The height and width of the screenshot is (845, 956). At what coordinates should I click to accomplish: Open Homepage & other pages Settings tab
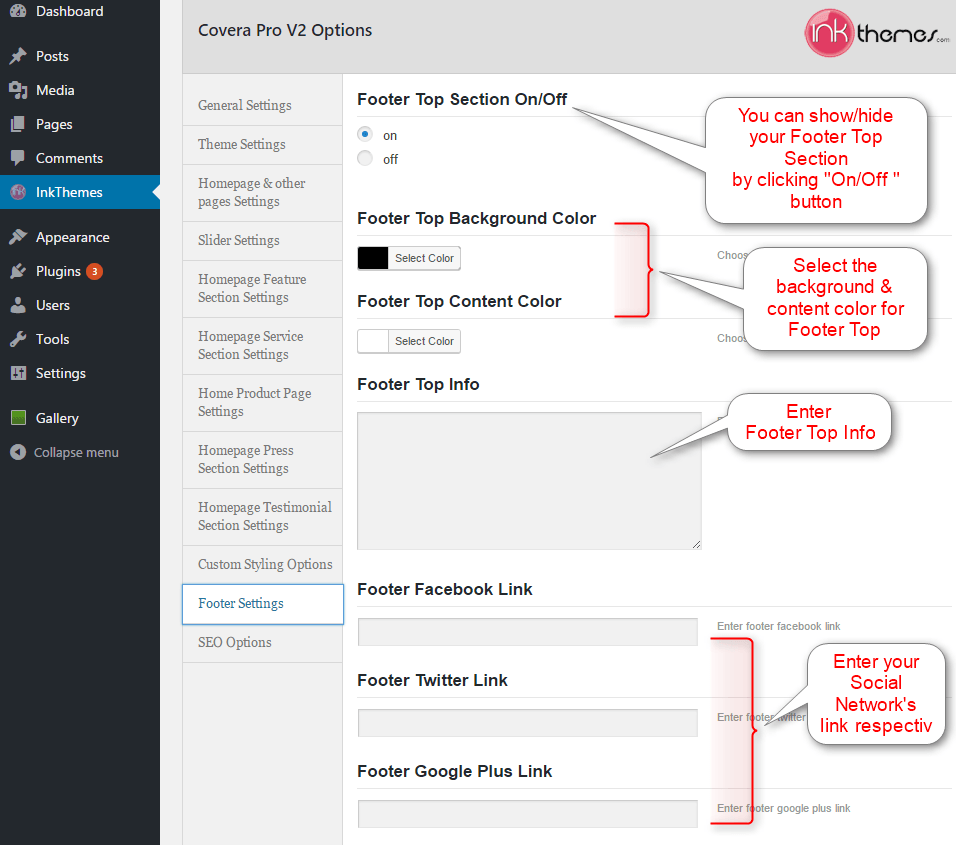tap(263, 193)
